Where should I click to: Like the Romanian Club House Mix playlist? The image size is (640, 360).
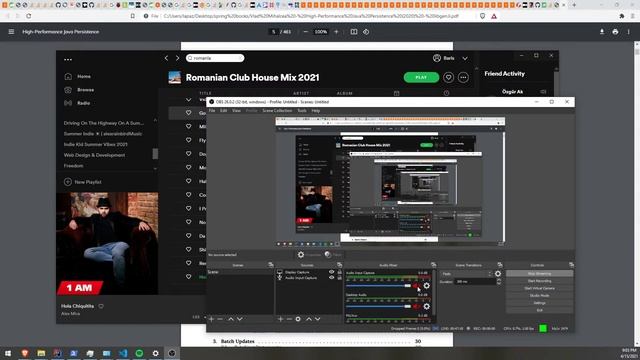(x=448, y=77)
